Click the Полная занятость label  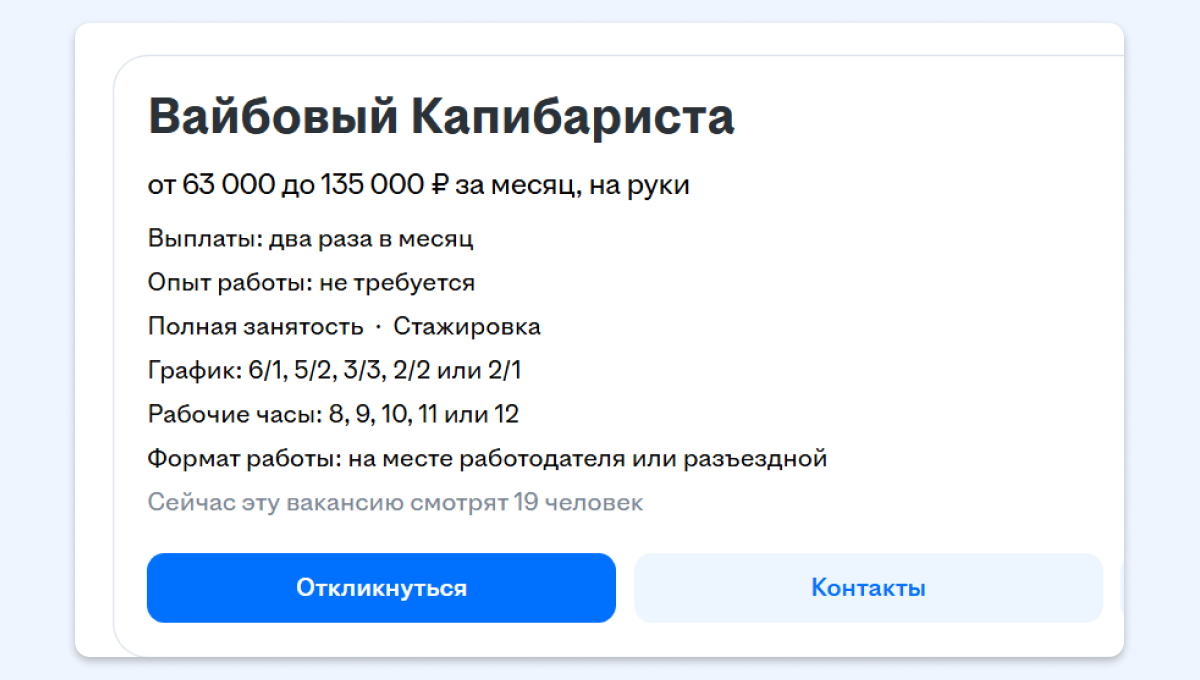pos(255,327)
